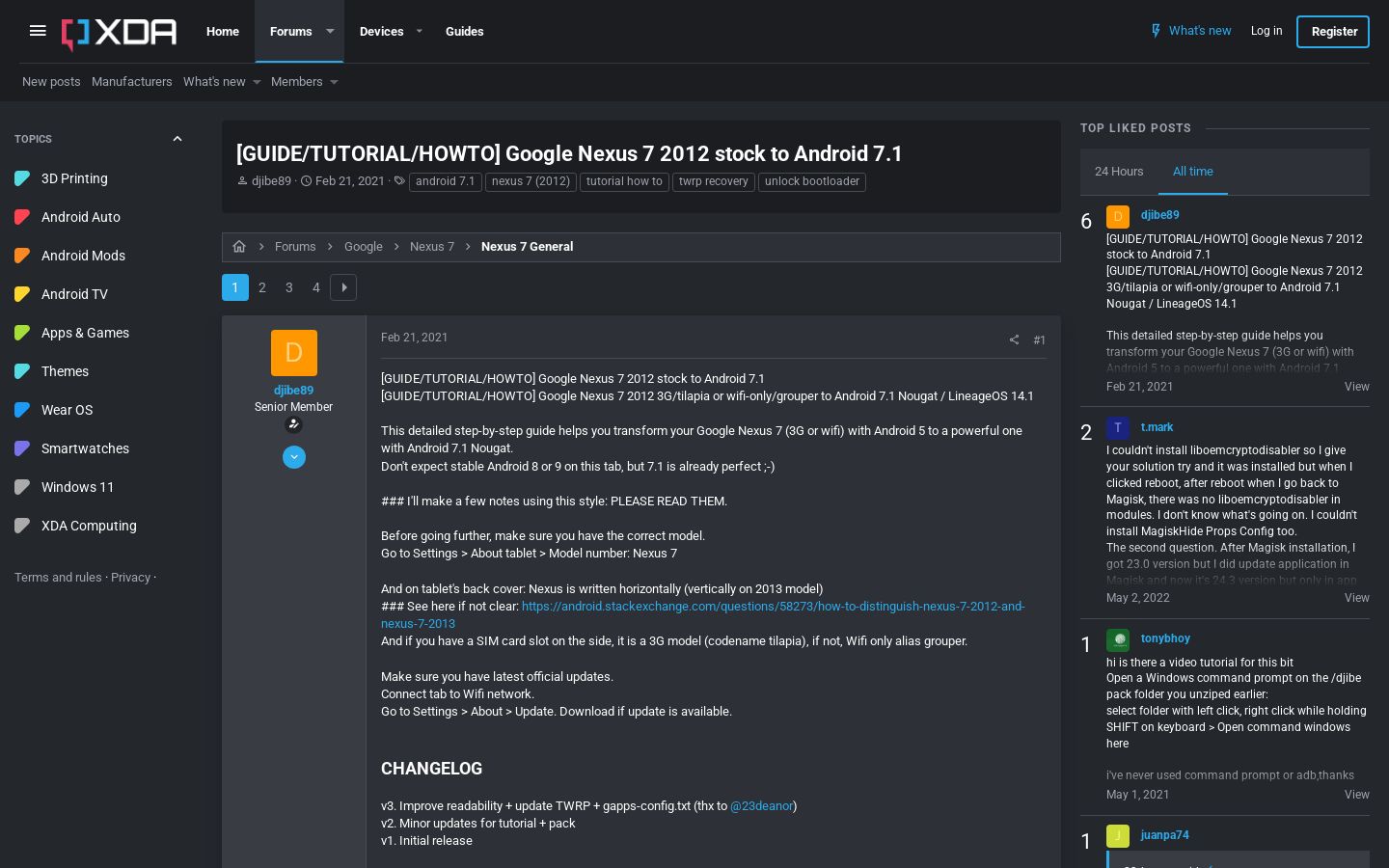Screen dimensions: 1389x868
Task: Click the tutorial how to tag
Action: [x=624, y=181]
